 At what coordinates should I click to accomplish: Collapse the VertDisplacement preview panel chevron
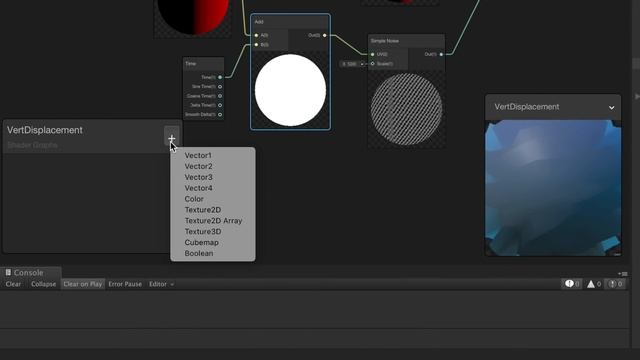(x=611, y=108)
